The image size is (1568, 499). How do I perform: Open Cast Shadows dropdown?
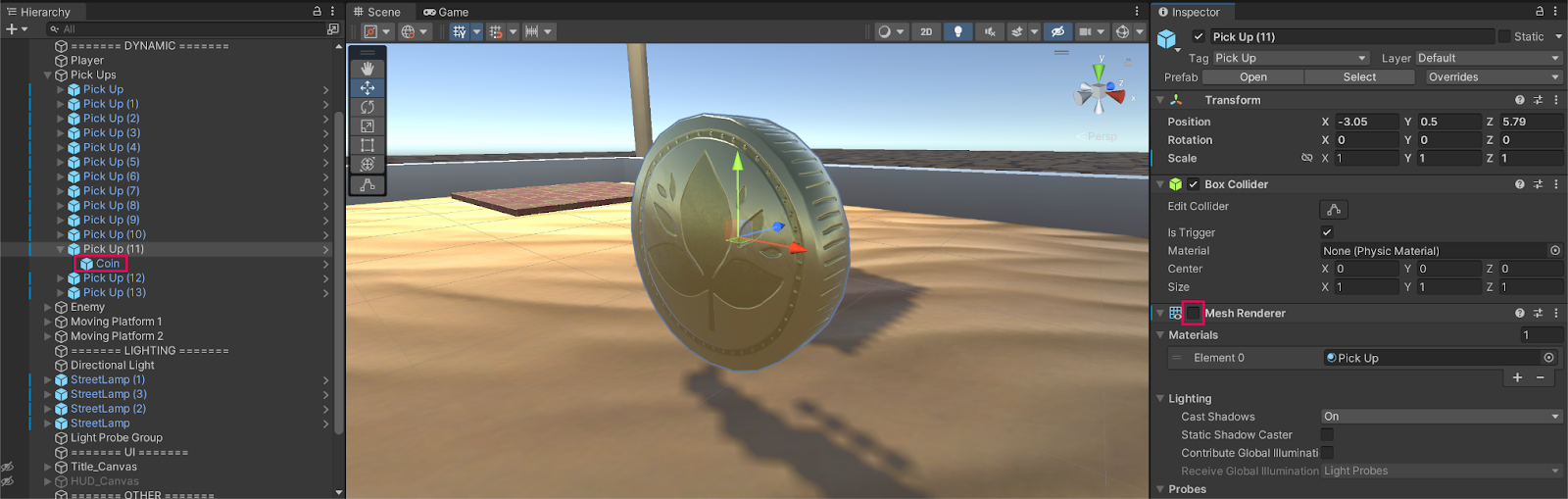pos(1442,417)
